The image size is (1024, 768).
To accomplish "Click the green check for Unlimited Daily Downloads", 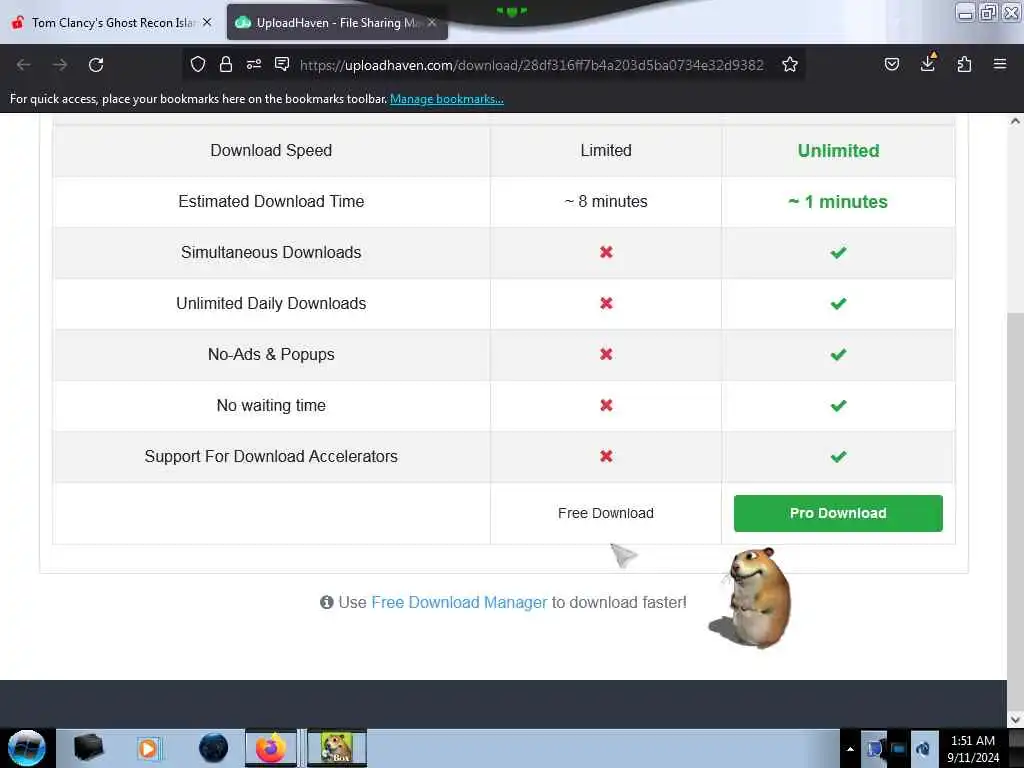I will pyautogui.click(x=839, y=304).
